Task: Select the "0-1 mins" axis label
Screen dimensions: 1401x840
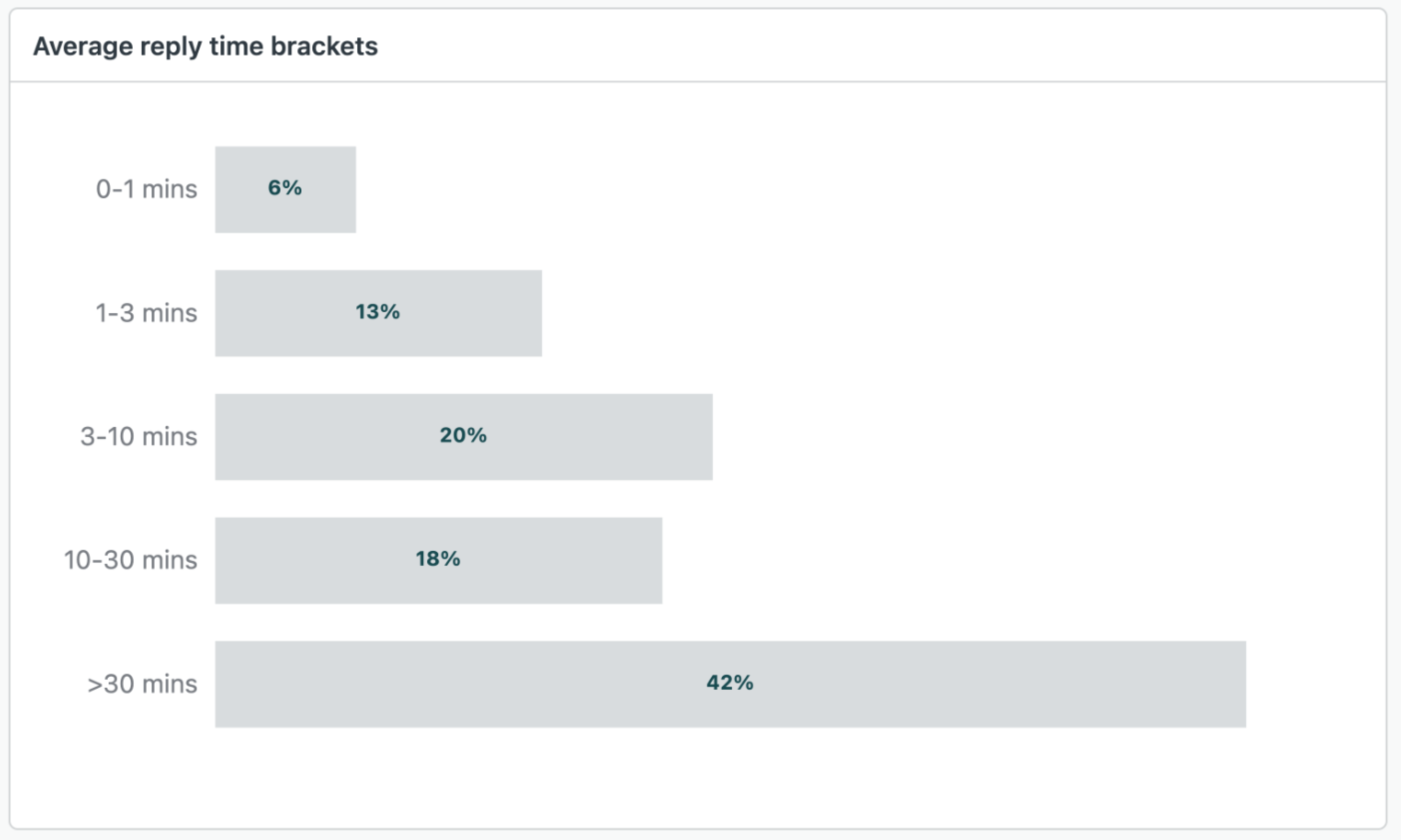Action: click(147, 189)
